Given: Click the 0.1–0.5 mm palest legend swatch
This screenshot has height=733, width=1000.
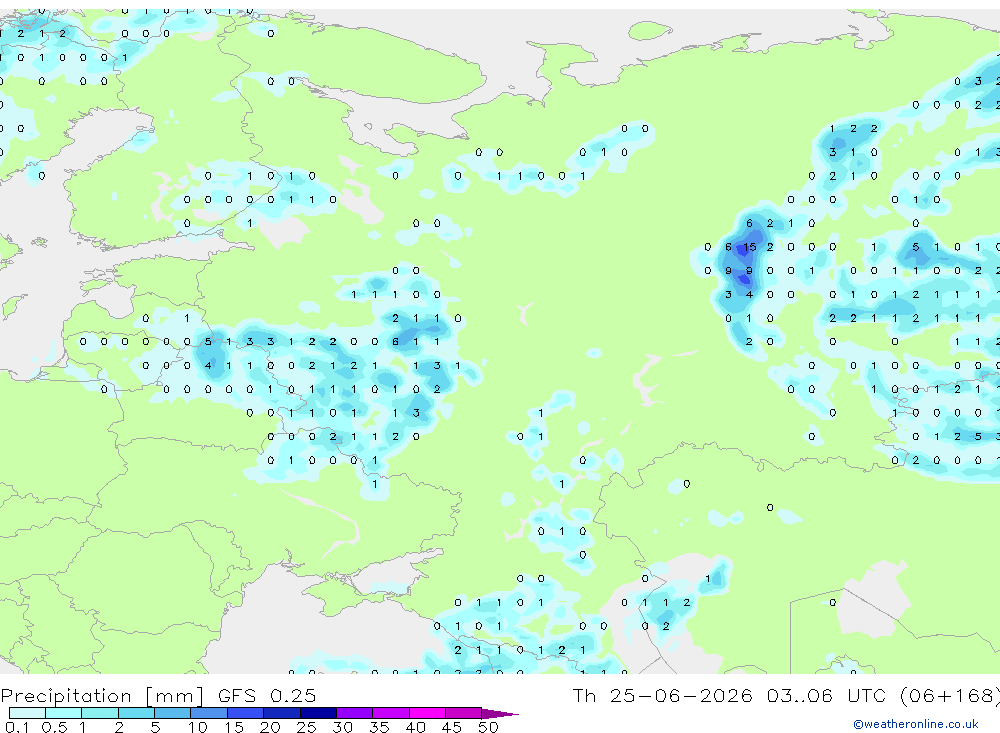Looking at the screenshot, I should (x=27, y=713).
